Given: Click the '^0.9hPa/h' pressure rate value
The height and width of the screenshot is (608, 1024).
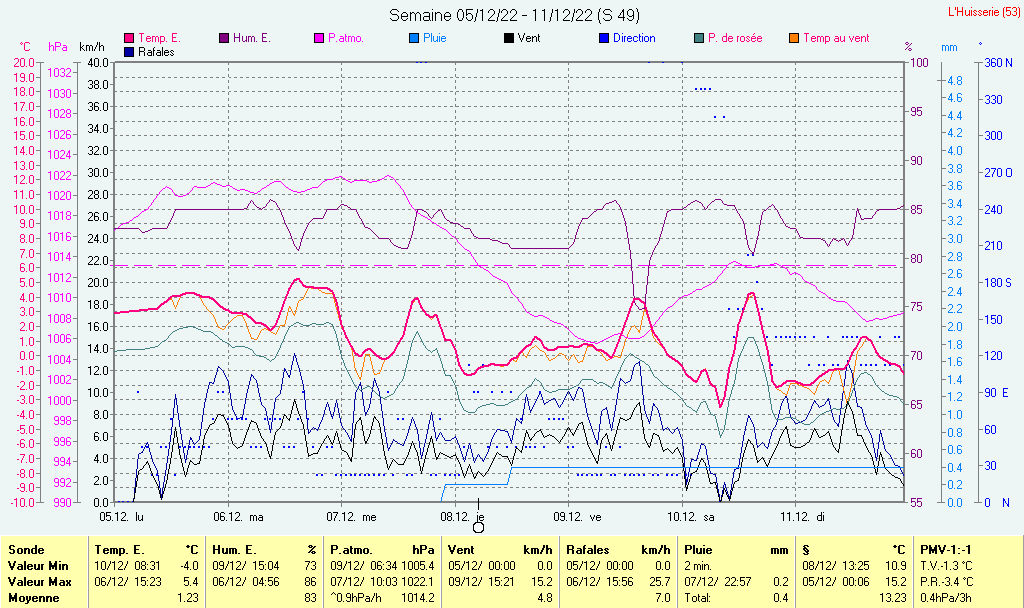Looking at the screenshot, I should coord(357,598).
